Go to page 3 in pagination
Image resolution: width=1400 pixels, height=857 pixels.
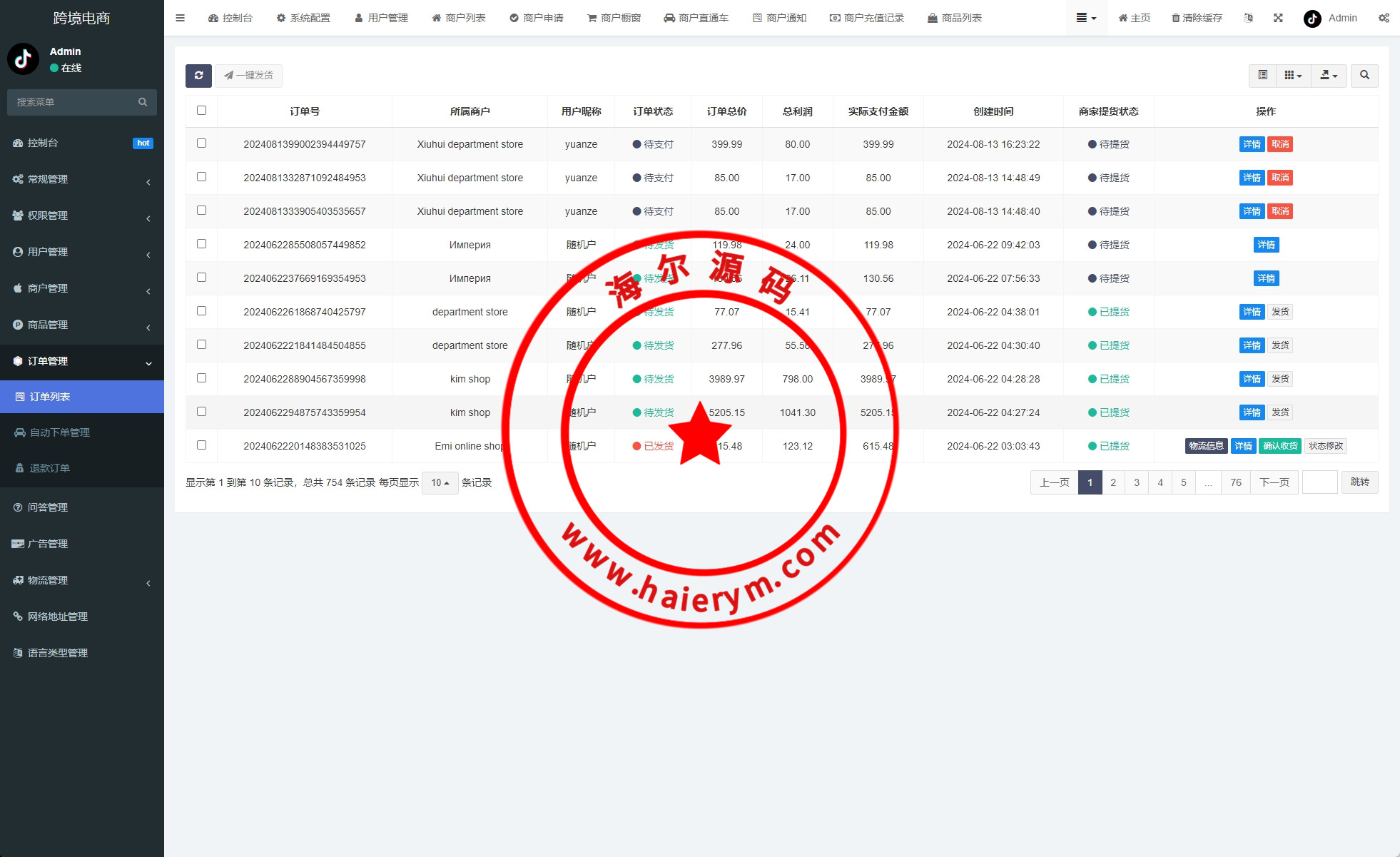coord(1137,482)
